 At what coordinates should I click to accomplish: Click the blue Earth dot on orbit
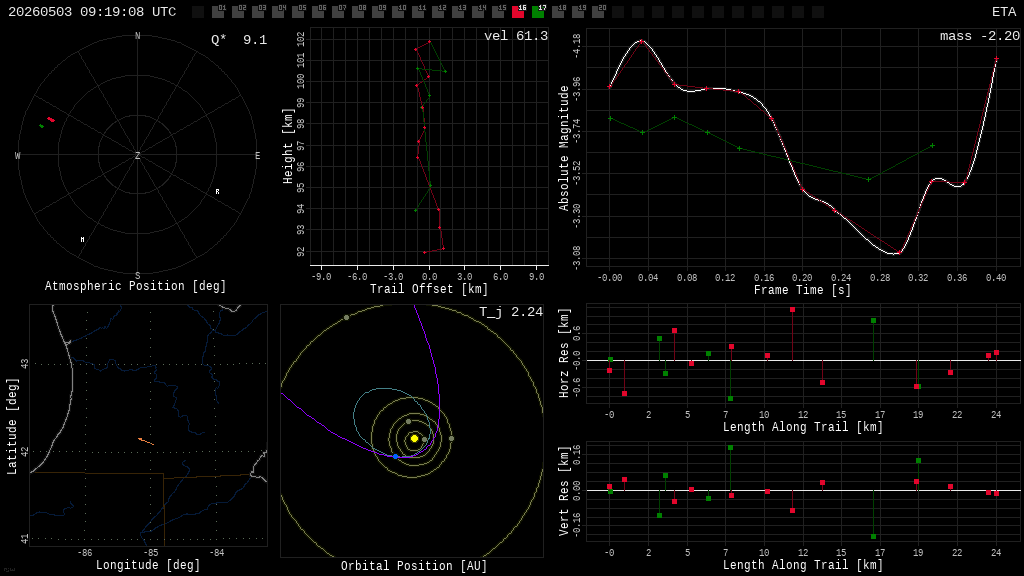pyautogui.click(x=396, y=456)
